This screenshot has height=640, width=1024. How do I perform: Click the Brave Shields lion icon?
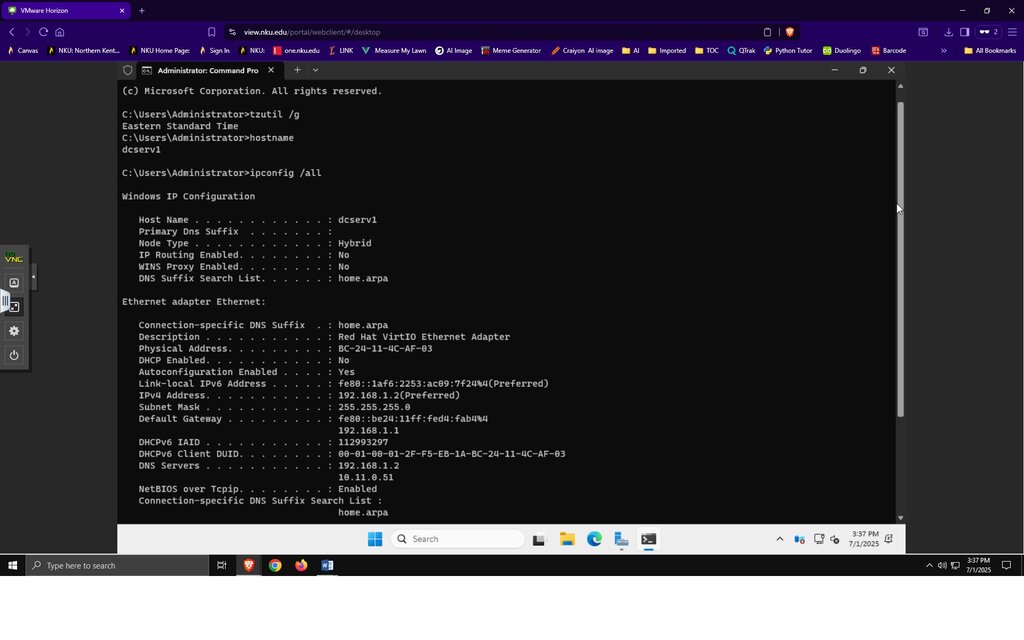790,32
